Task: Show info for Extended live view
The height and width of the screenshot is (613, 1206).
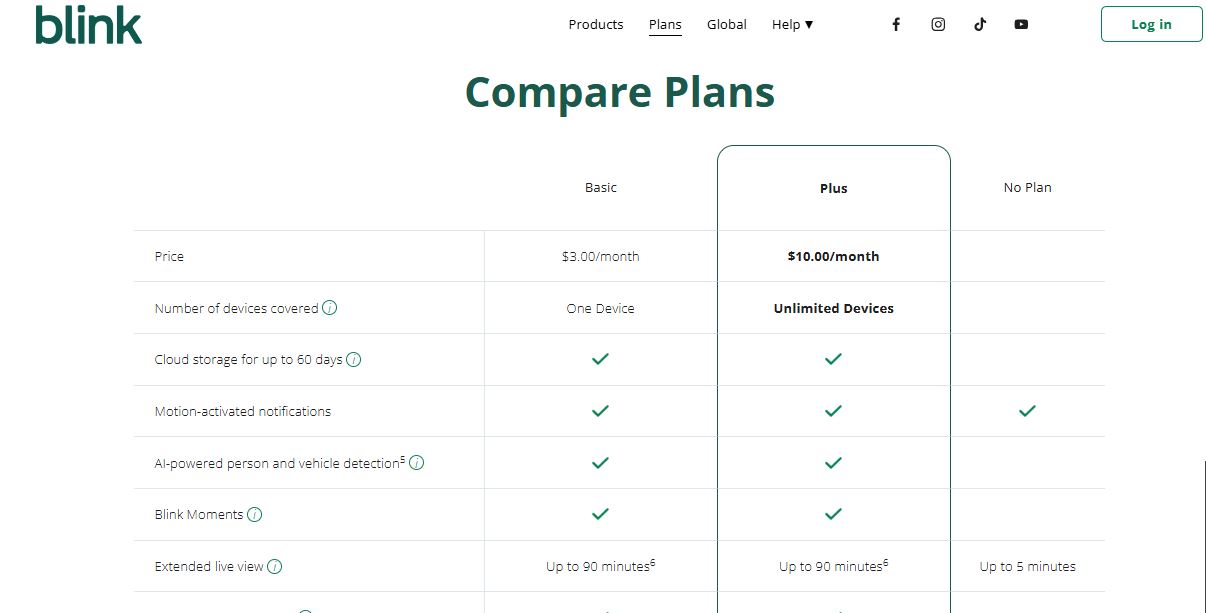Action: click(275, 567)
